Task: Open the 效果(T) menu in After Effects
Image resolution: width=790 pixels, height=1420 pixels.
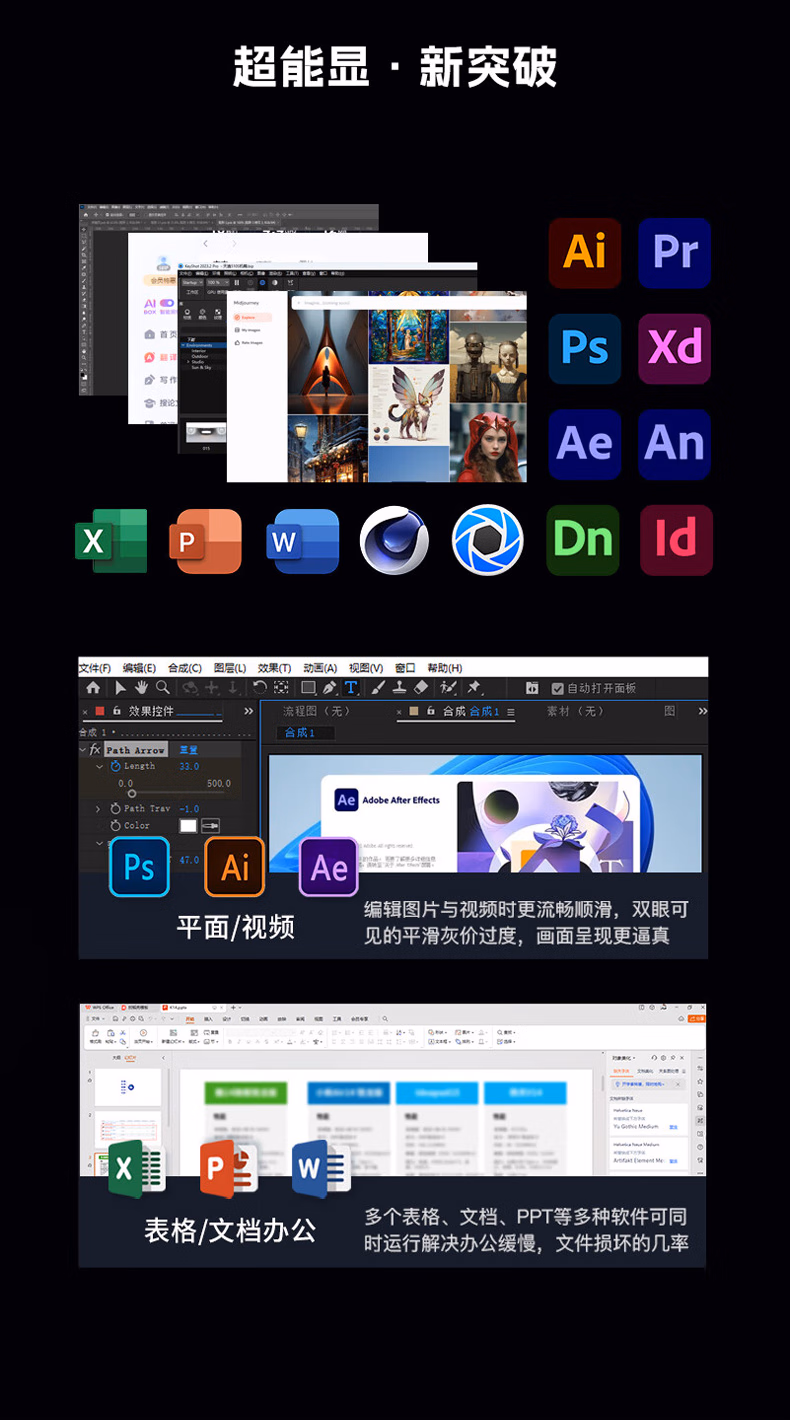Action: 274,668
